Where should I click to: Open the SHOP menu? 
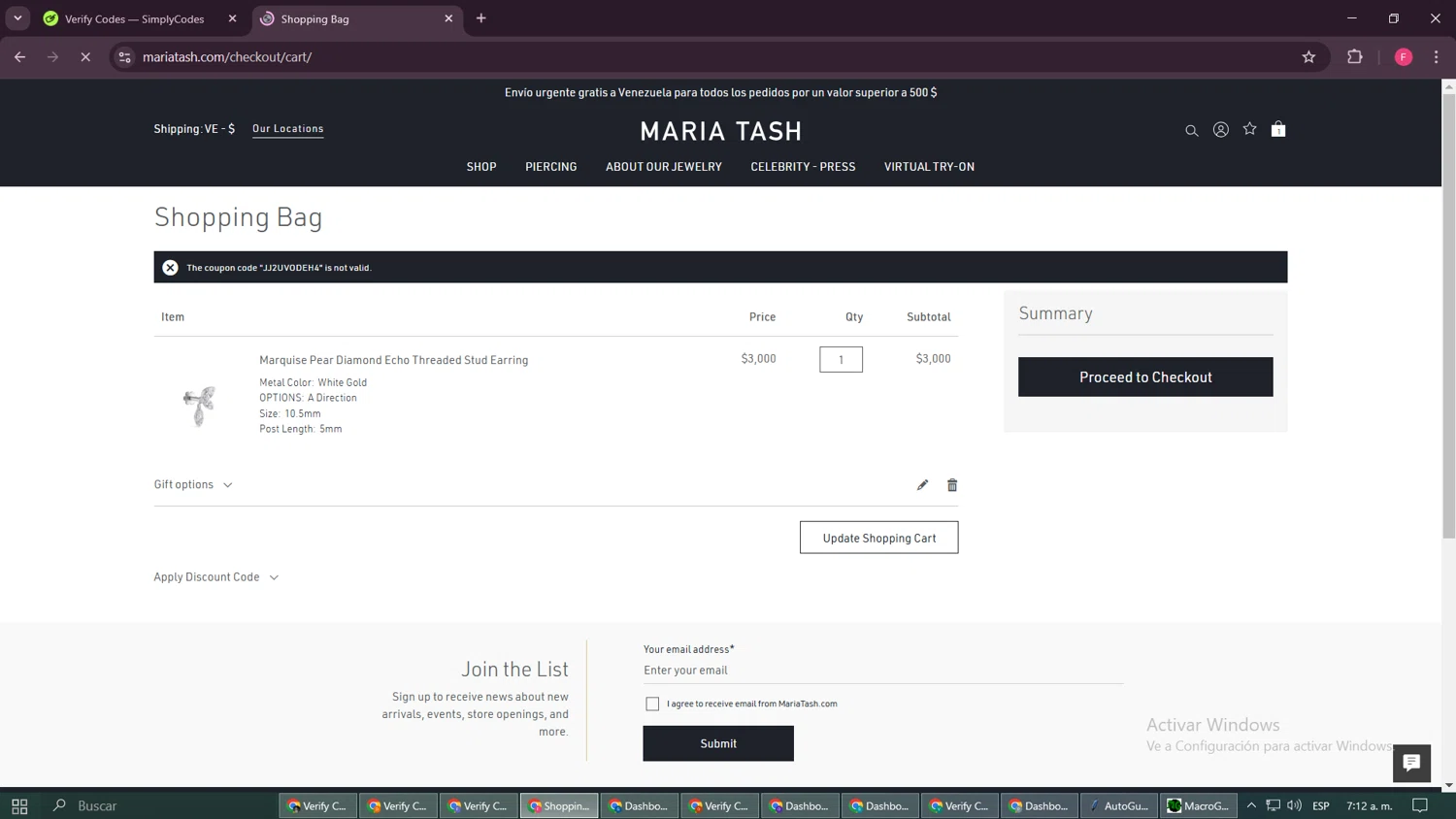[481, 167]
